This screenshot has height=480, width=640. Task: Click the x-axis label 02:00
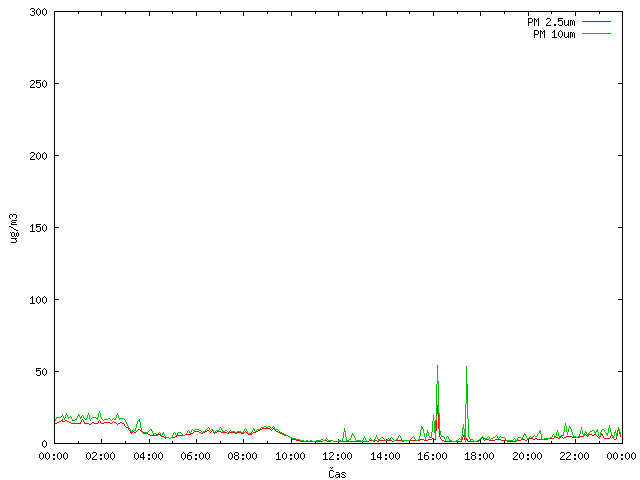(100, 456)
